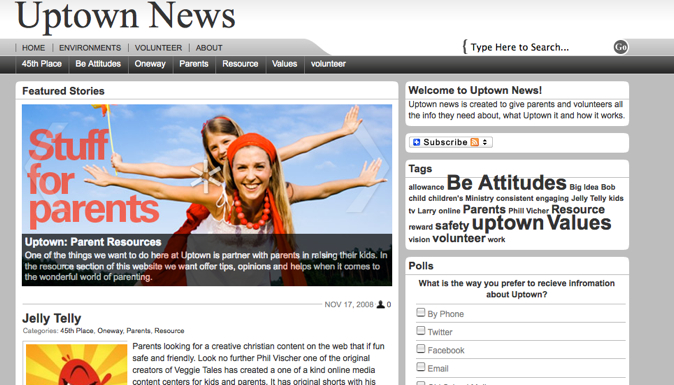Select the 45th Place category tab
This screenshot has width=674, height=385.
[42, 64]
